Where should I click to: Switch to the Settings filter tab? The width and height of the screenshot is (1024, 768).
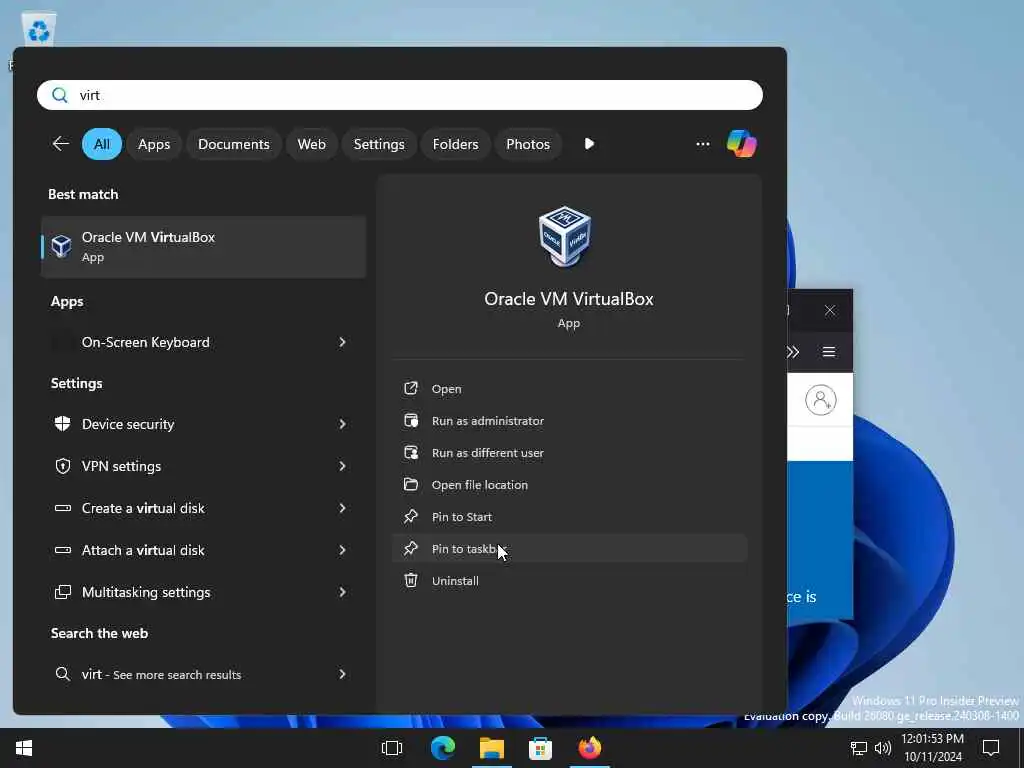[379, 144]
